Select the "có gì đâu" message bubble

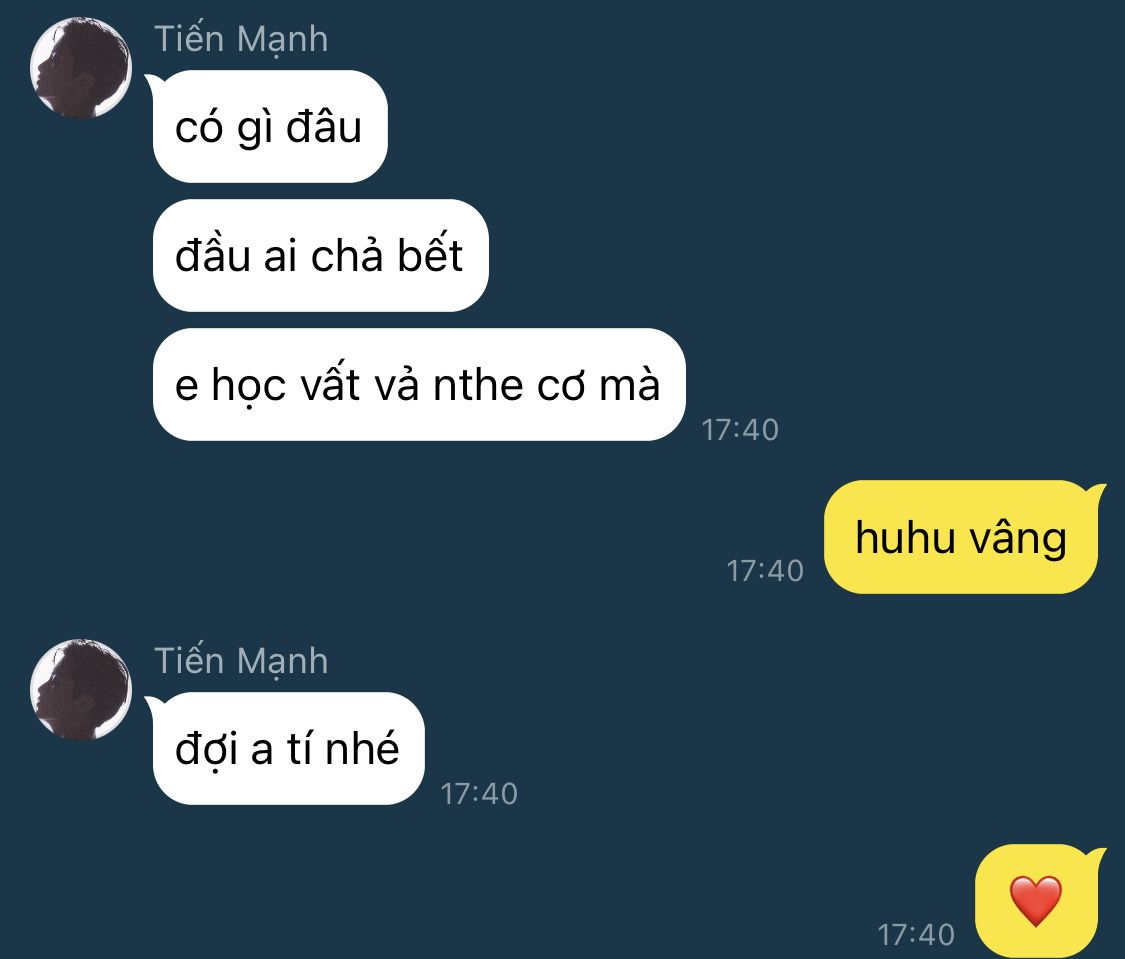(270, 126)
